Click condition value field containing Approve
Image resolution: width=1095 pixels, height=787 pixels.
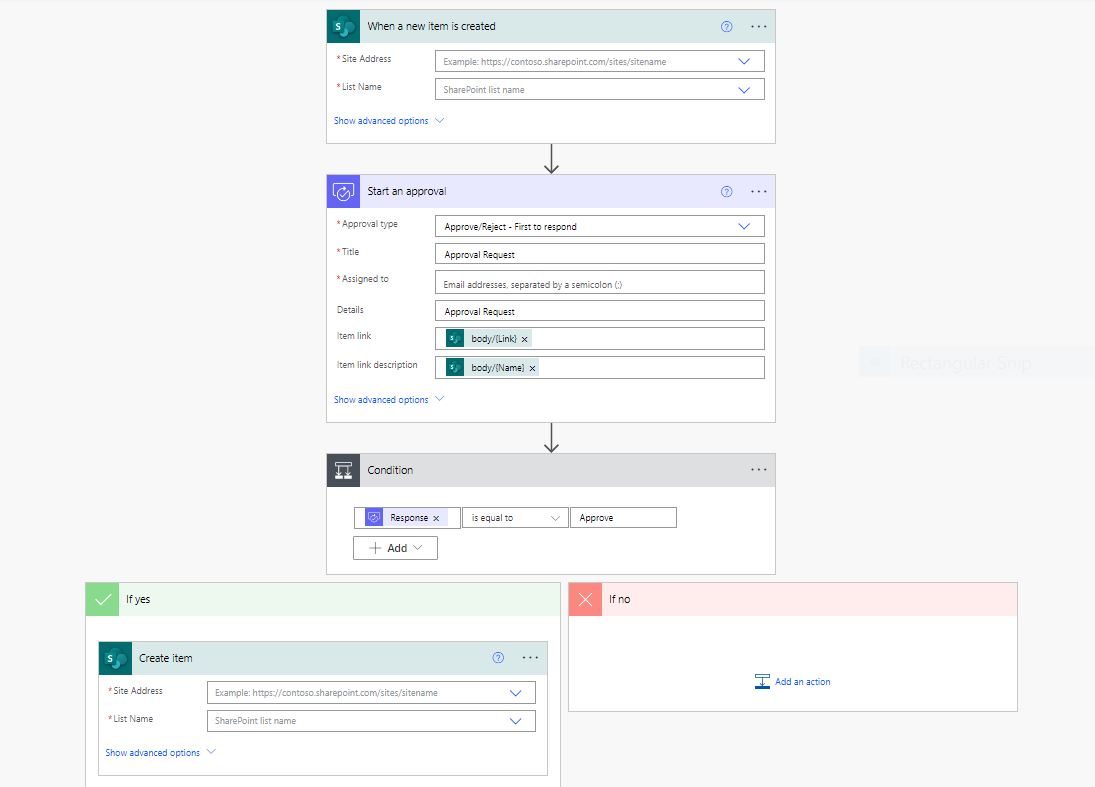623,518
